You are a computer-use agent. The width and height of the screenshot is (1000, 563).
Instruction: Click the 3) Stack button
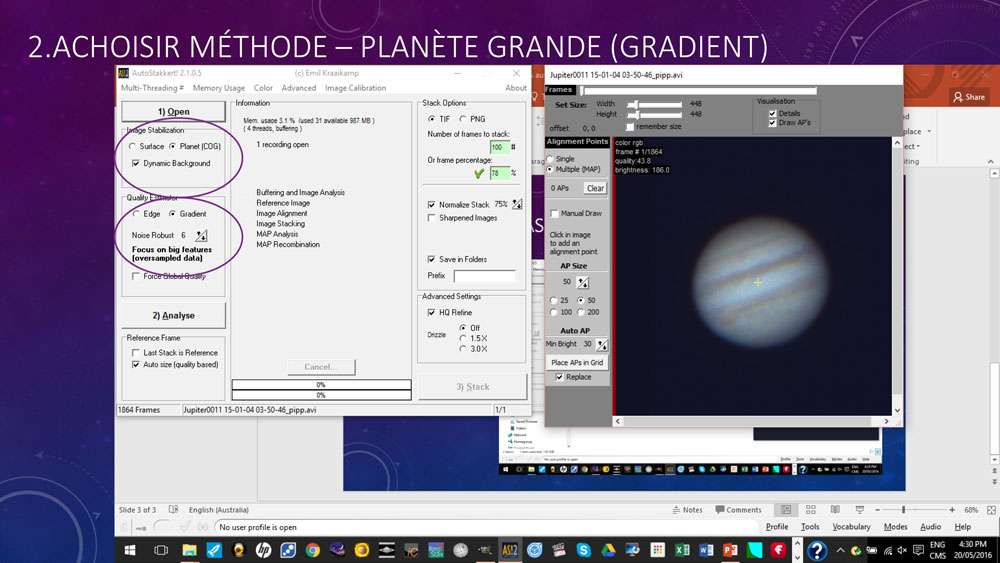[x=473, y=386]
